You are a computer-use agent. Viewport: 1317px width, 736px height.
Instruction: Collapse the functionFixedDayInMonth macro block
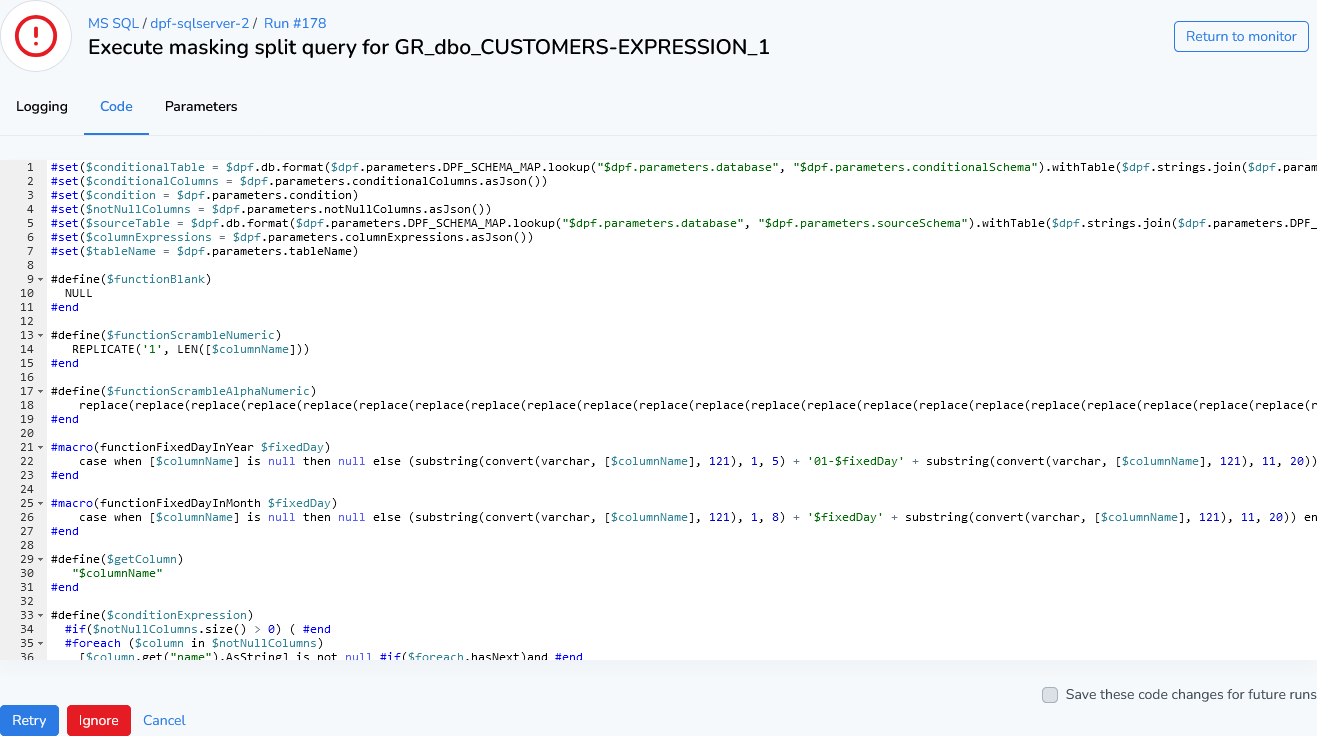[x=42, y=503]
